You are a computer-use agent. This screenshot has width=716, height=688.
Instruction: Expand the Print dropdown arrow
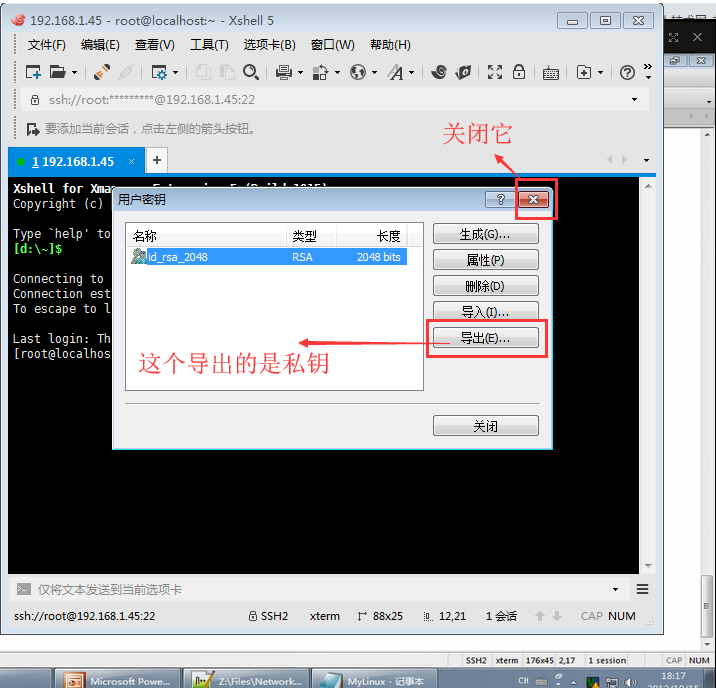(300, 73)
